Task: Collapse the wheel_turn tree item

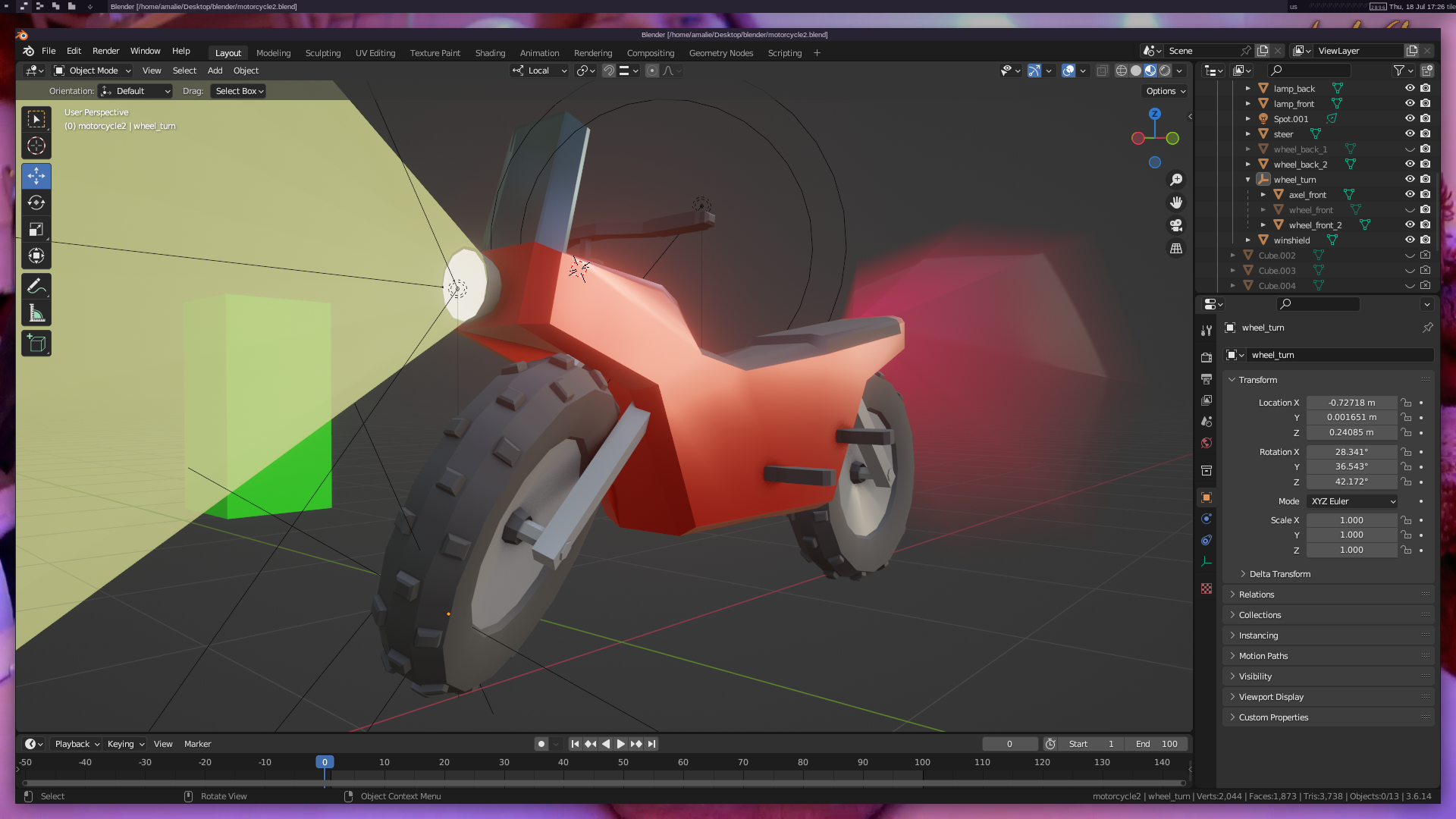Action: (x=1248, y=180)
